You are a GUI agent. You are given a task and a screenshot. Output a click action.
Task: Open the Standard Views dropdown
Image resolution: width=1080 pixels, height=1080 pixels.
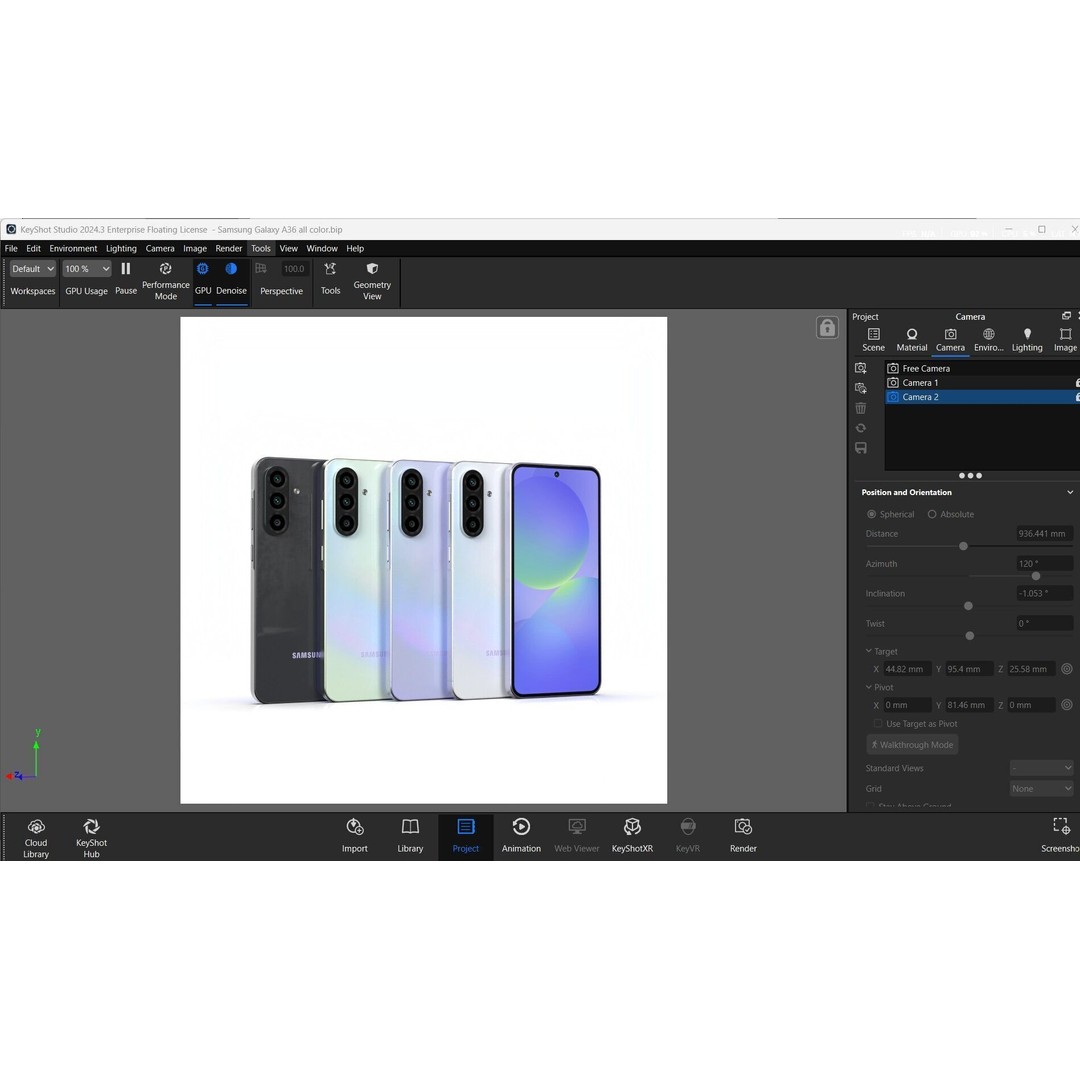tap(1041, 768)
